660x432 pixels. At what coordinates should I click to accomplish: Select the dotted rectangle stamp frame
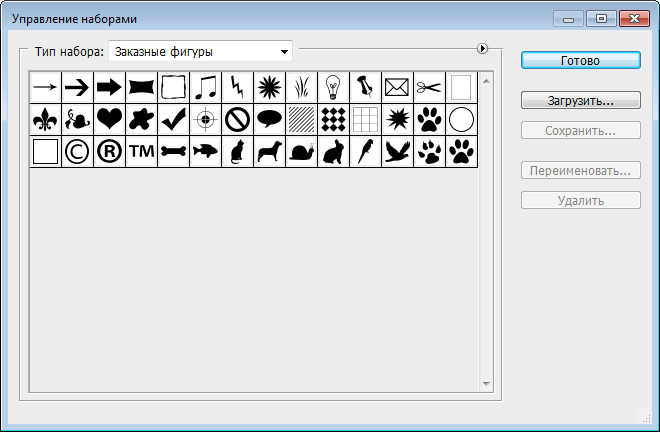(x=461, y=88)
